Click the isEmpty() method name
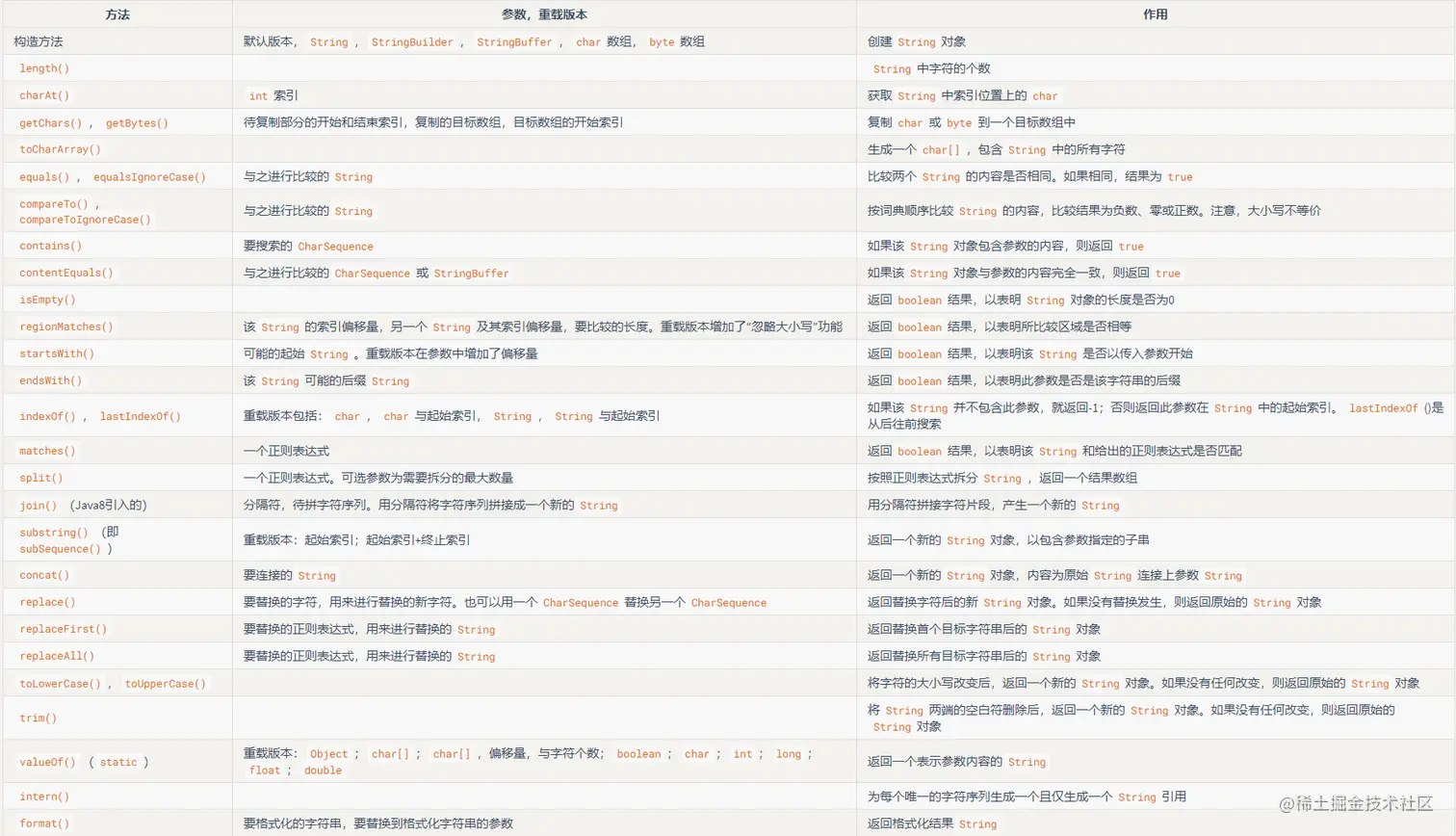The width and height of the screenshot is (1456, 836). 47,300
